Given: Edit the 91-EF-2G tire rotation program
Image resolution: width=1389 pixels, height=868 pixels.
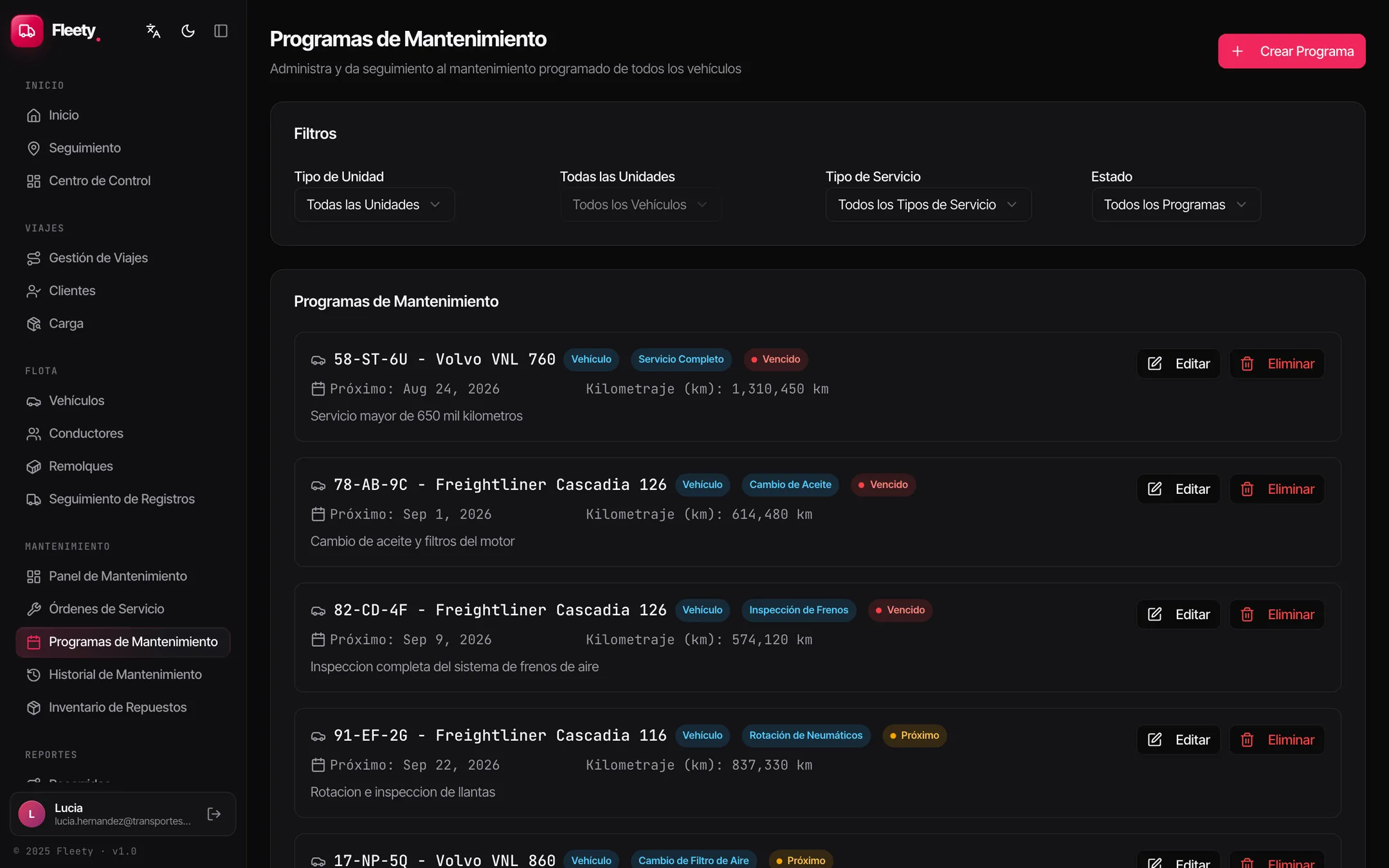Looking at the screenshot, I should pos(1178,740).
